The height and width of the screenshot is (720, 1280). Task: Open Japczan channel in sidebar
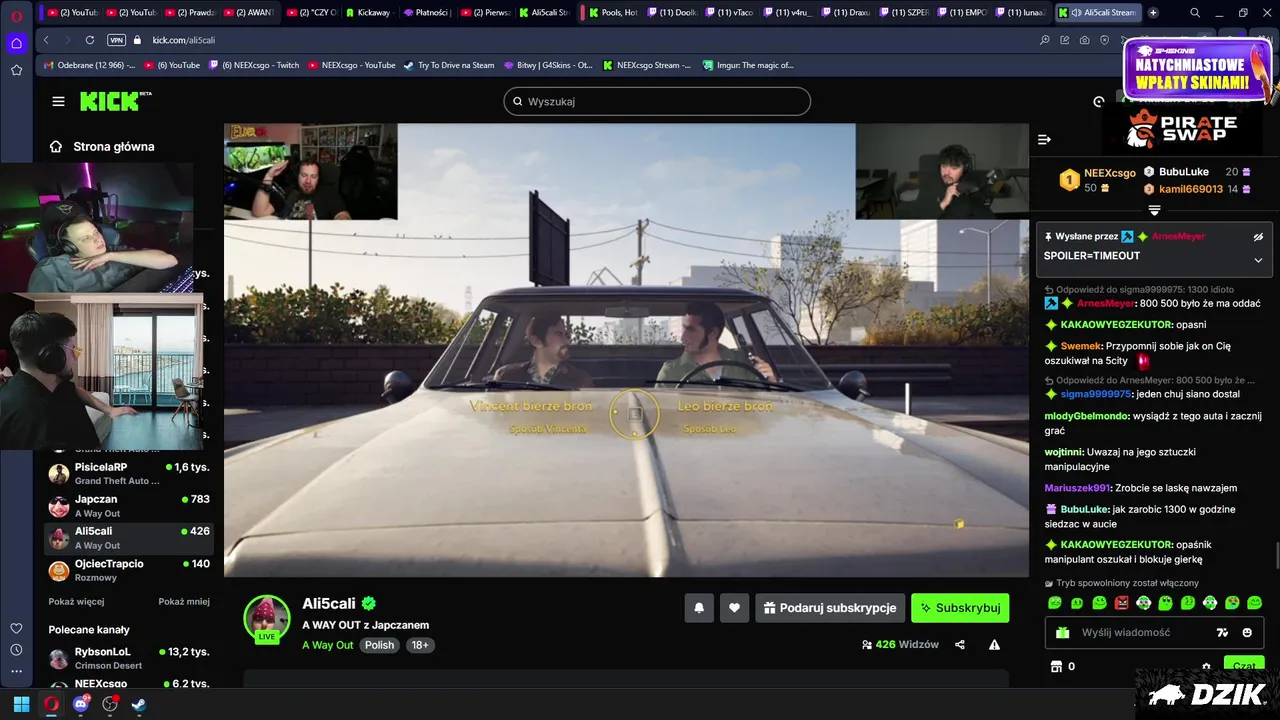(x=128, y=505)
